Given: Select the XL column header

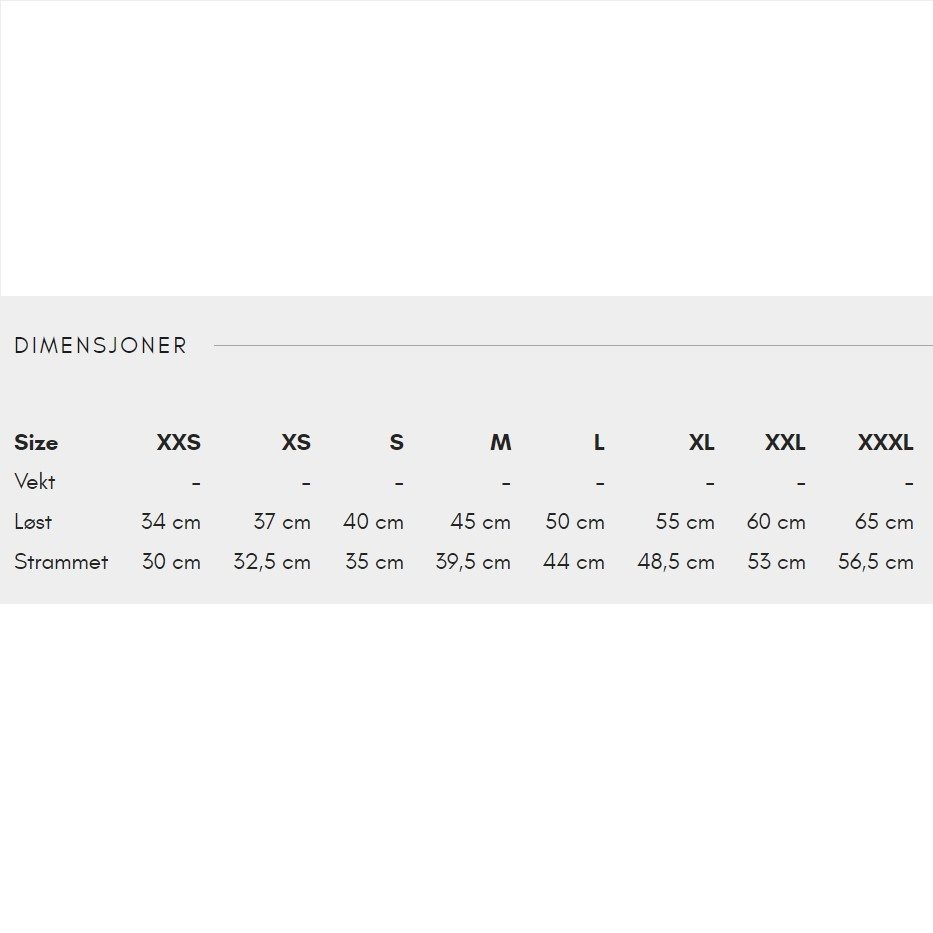Looking at the screenshot, I should coord(701,443).
